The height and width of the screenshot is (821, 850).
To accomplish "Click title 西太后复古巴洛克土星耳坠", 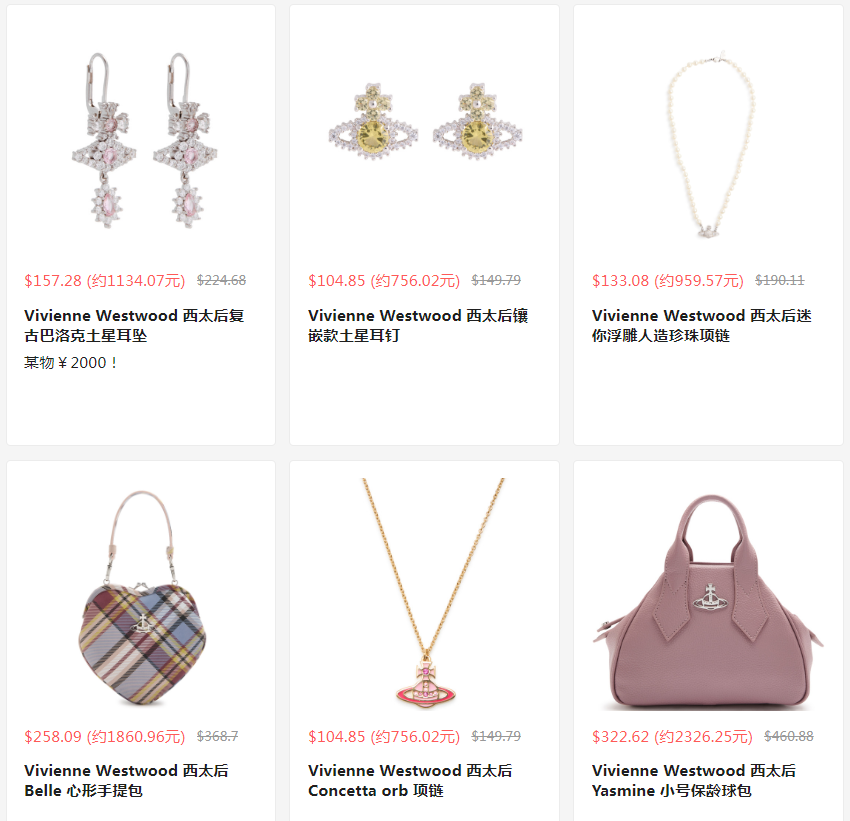I will [134, 325].
